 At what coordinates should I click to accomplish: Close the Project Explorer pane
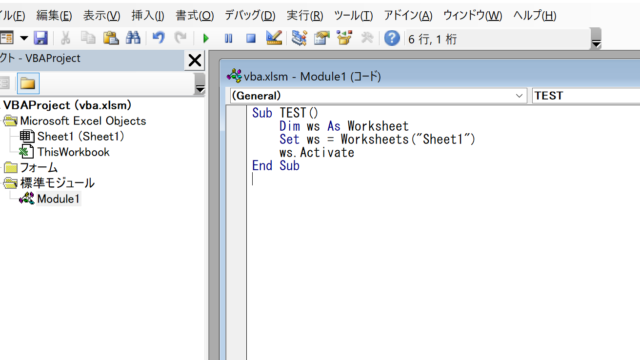(x=195, y=60)
